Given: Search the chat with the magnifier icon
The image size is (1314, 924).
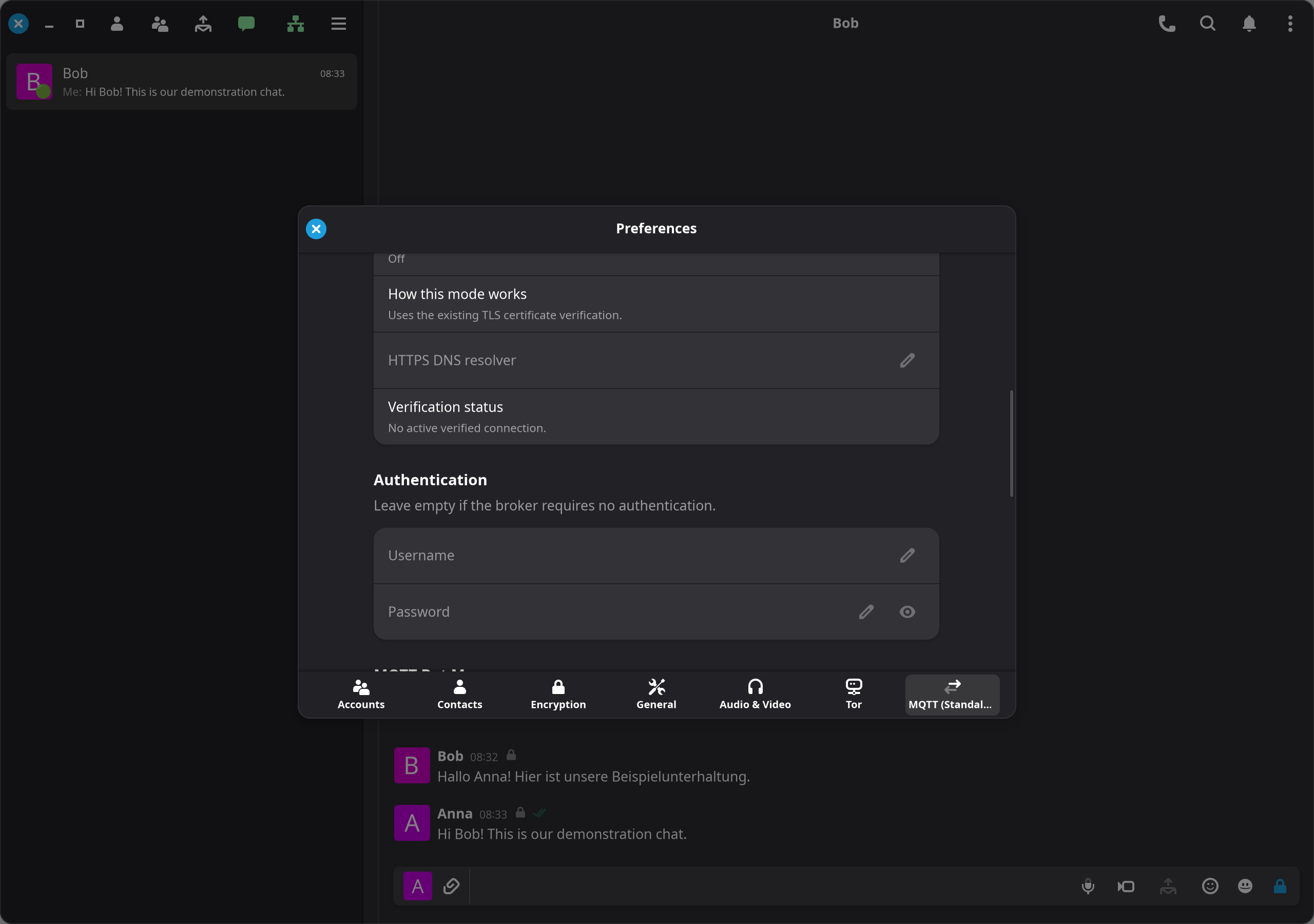Looking at the screenshot, I should tap(1208, 24).
